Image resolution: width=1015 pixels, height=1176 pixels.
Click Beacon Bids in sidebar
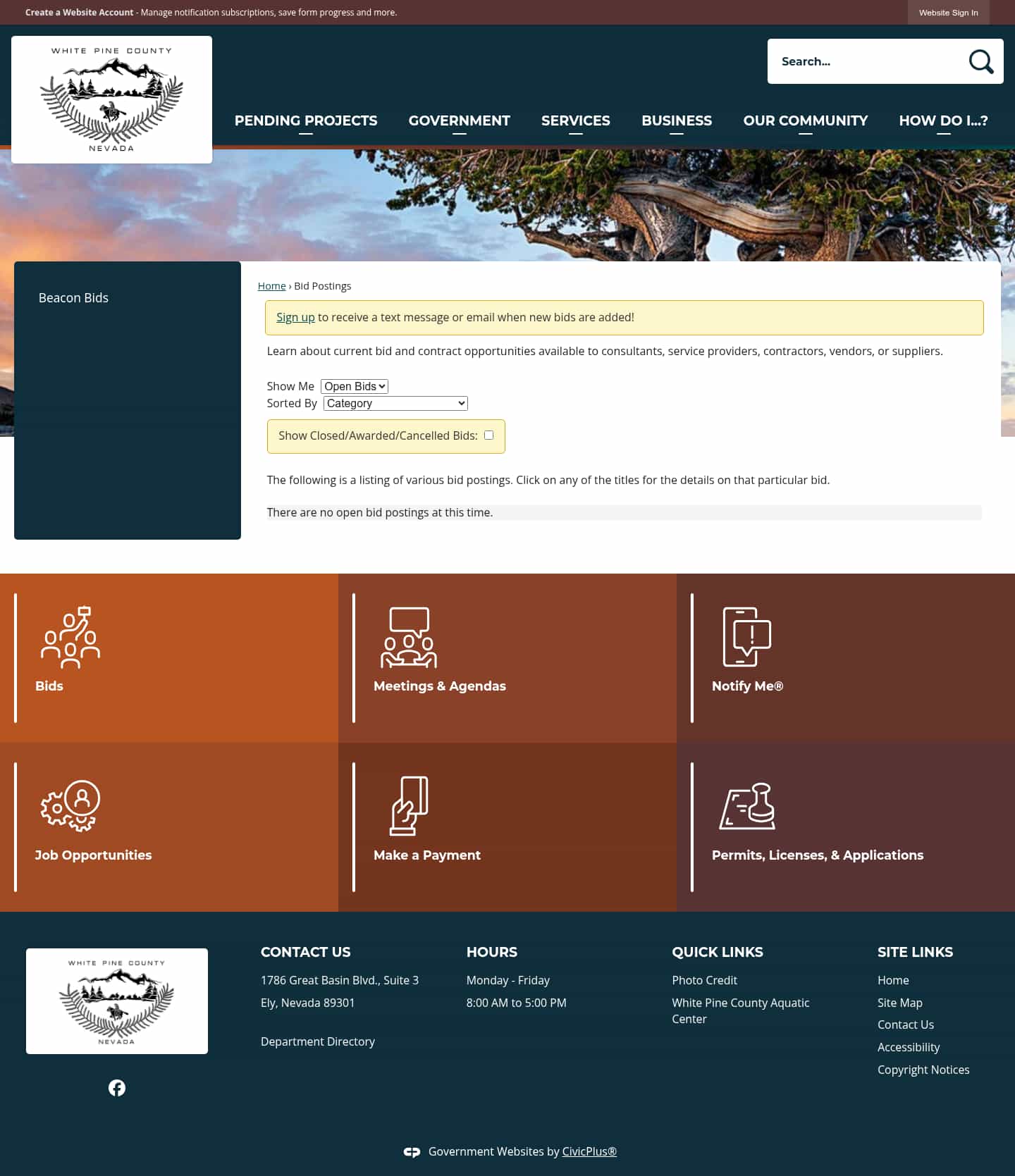tap(73, 298)
